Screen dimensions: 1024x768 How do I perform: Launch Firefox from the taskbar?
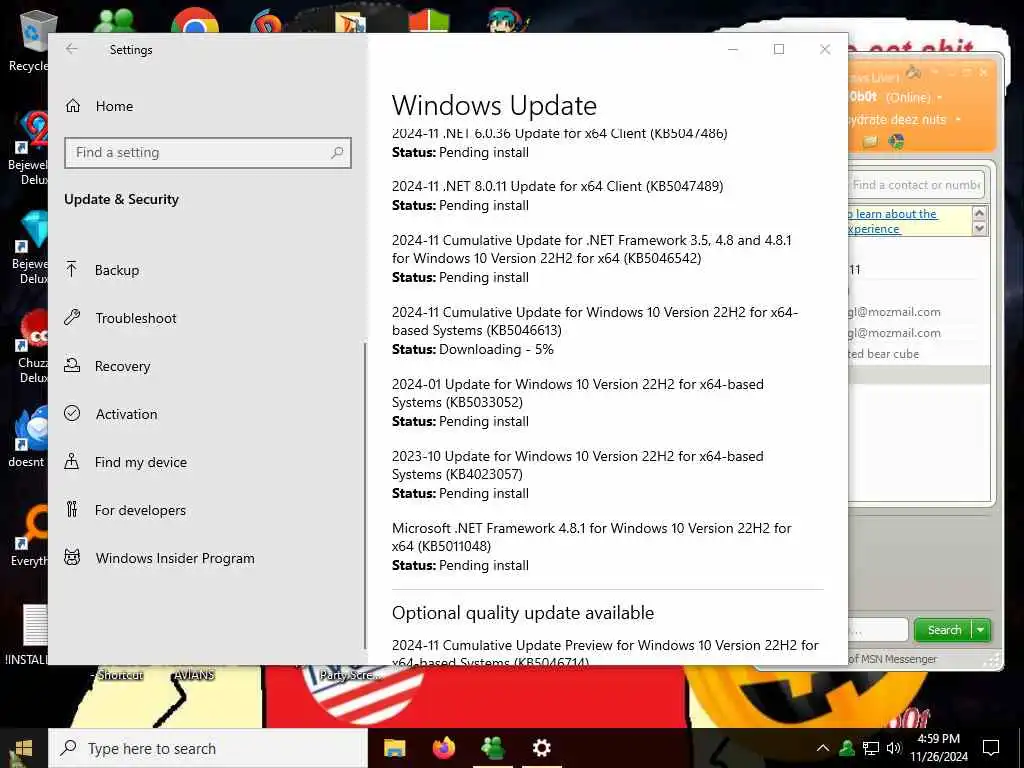[443, 748]
